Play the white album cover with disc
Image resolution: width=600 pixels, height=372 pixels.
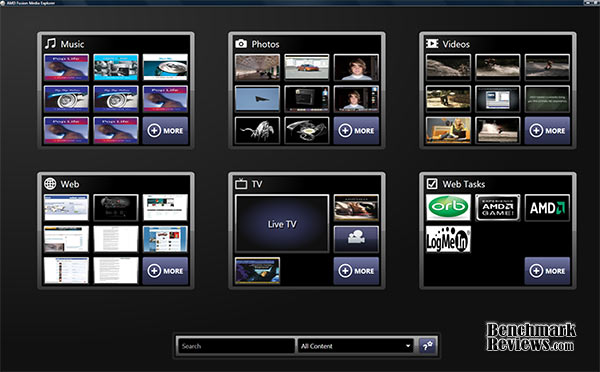click(x=165, y=67)
